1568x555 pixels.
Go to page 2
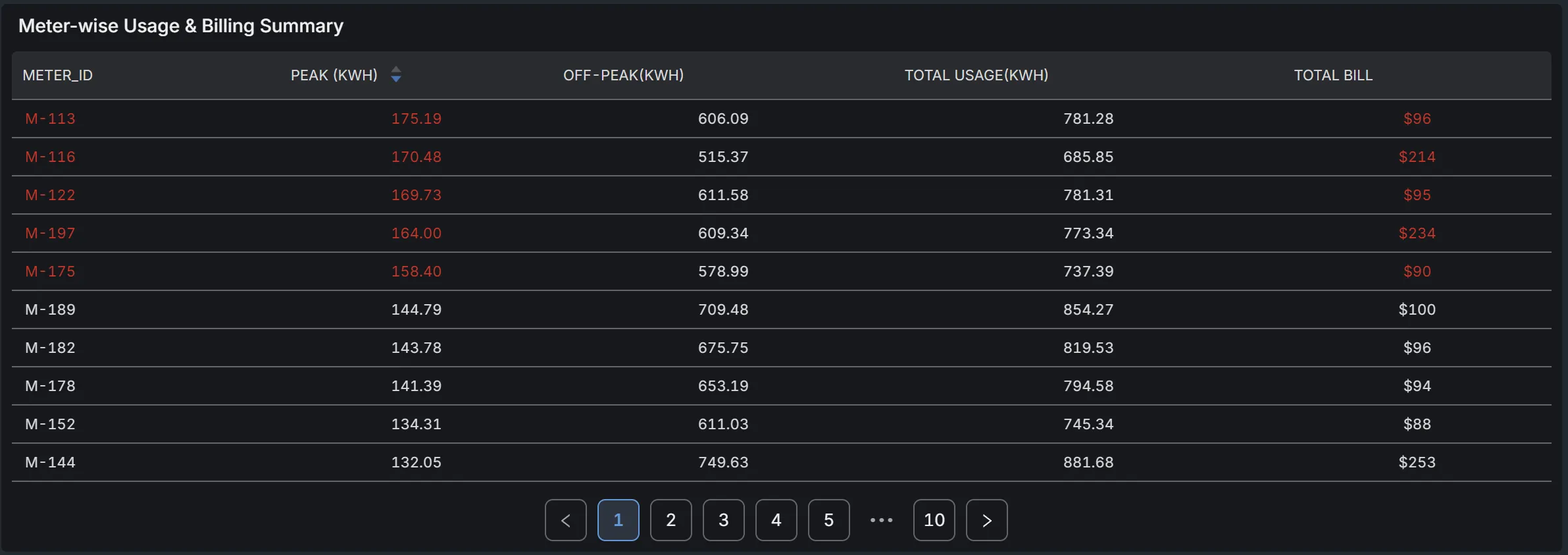click(x=670, y=520)
